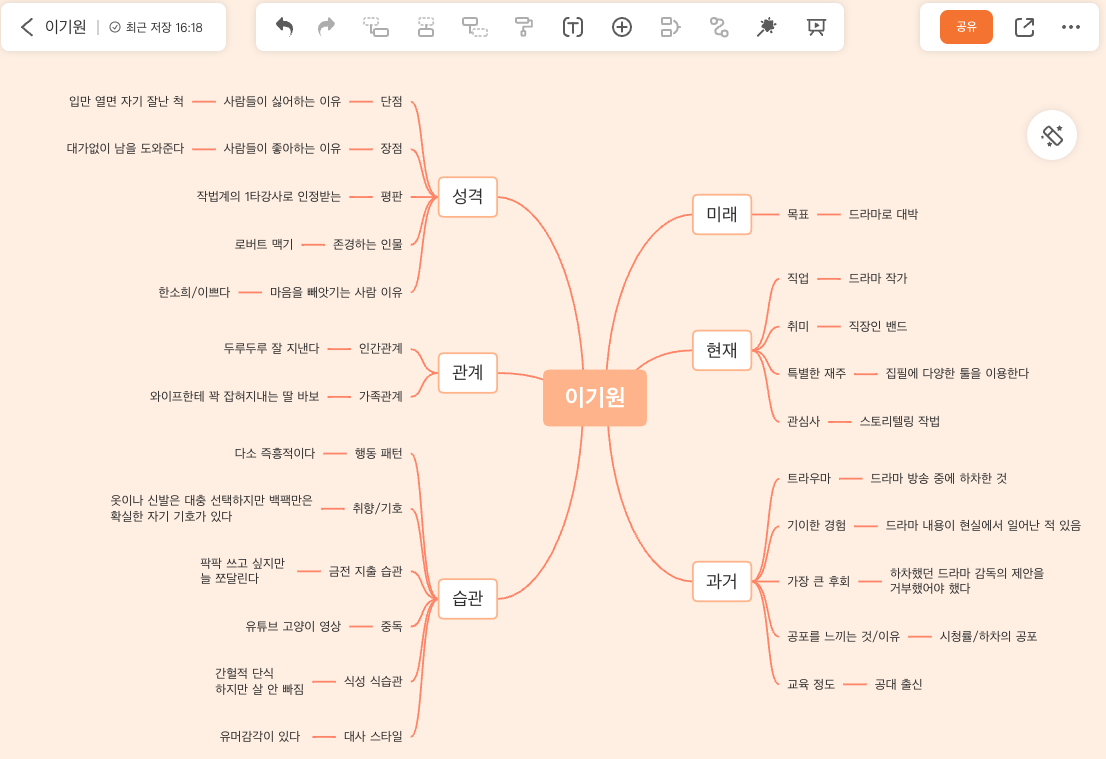Open the floating style brush button
1106x759 pixels.
[1052, 135]
